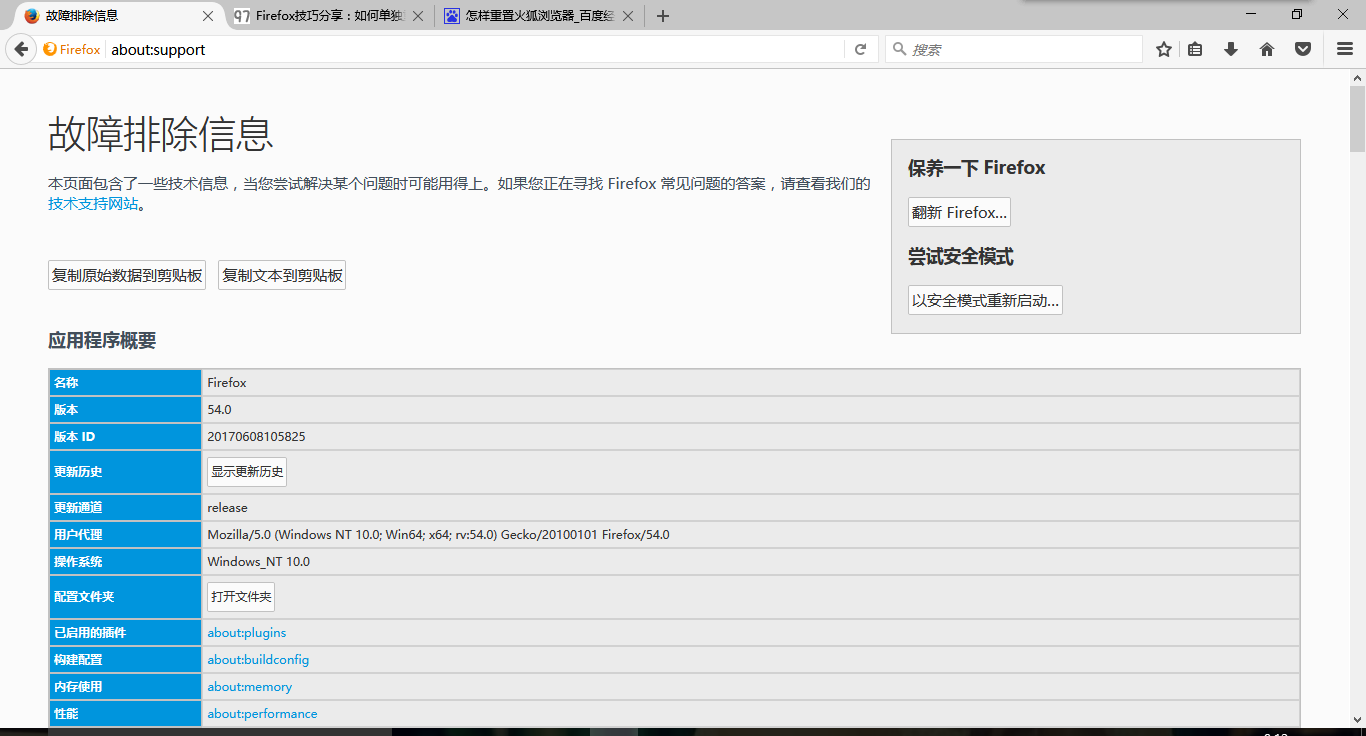Open the about:memory link
Screen dimensions: 1366x736
248,686
